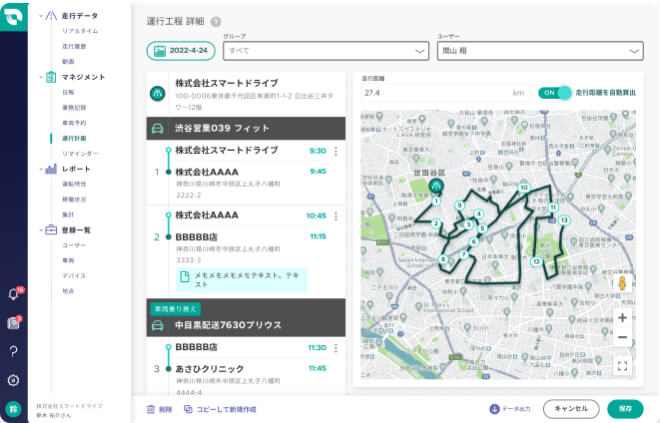Open リアルタイム in the sidebar
660x423 pixels.
click(80, 31)
